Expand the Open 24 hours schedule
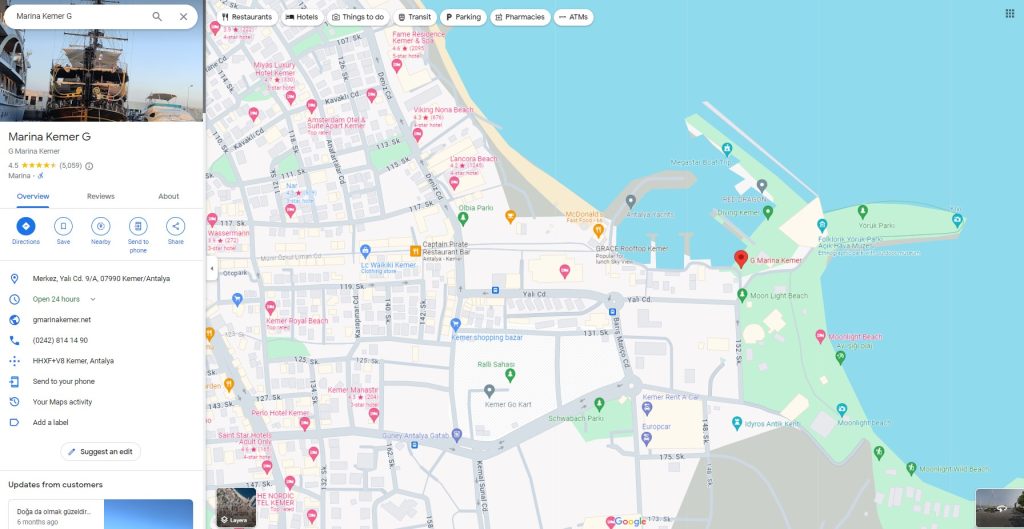Viewport: 1024px width, 529px height. 93,299
